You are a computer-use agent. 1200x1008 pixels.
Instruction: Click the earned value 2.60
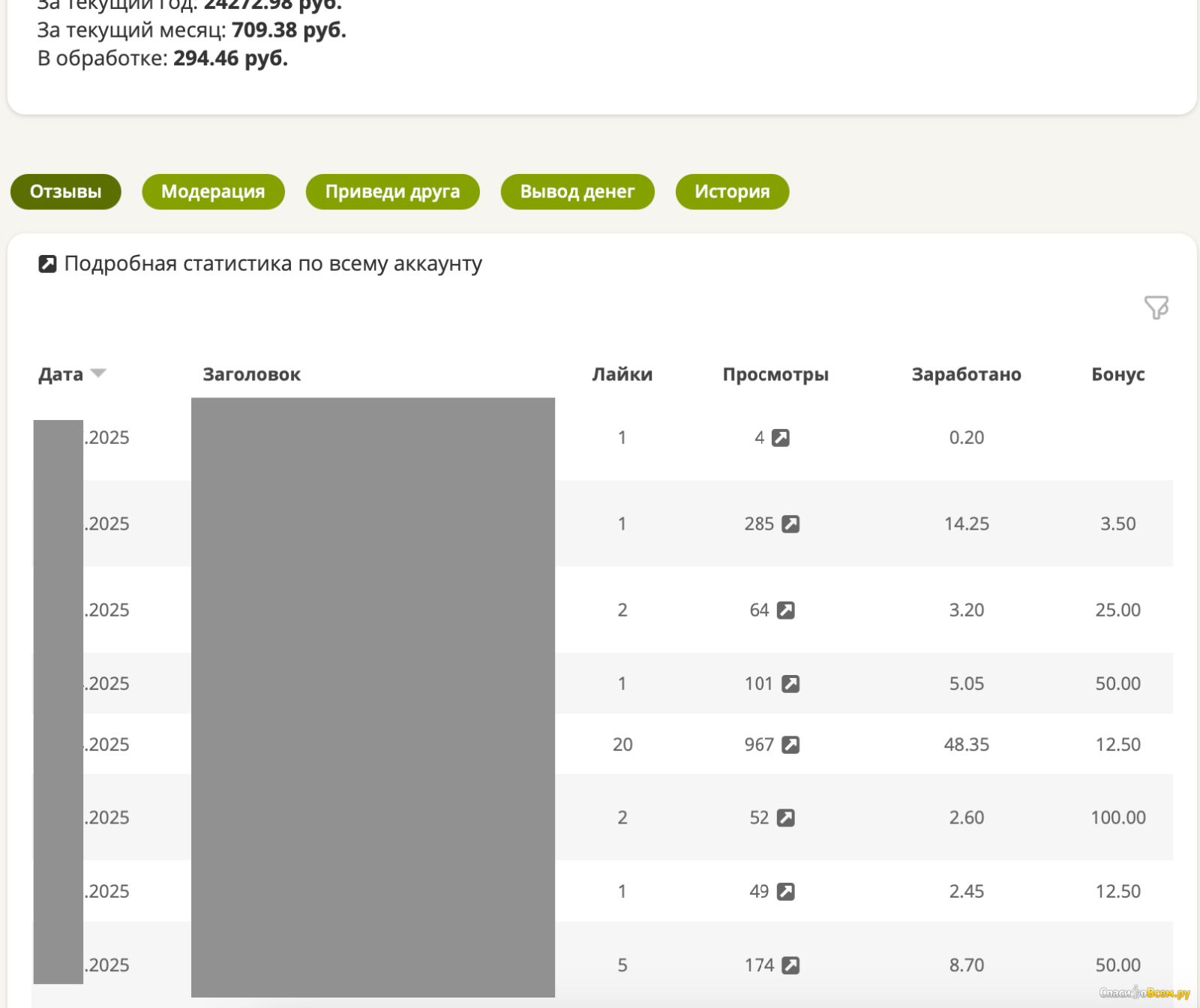pyautogui.click(x=967, y=818)
